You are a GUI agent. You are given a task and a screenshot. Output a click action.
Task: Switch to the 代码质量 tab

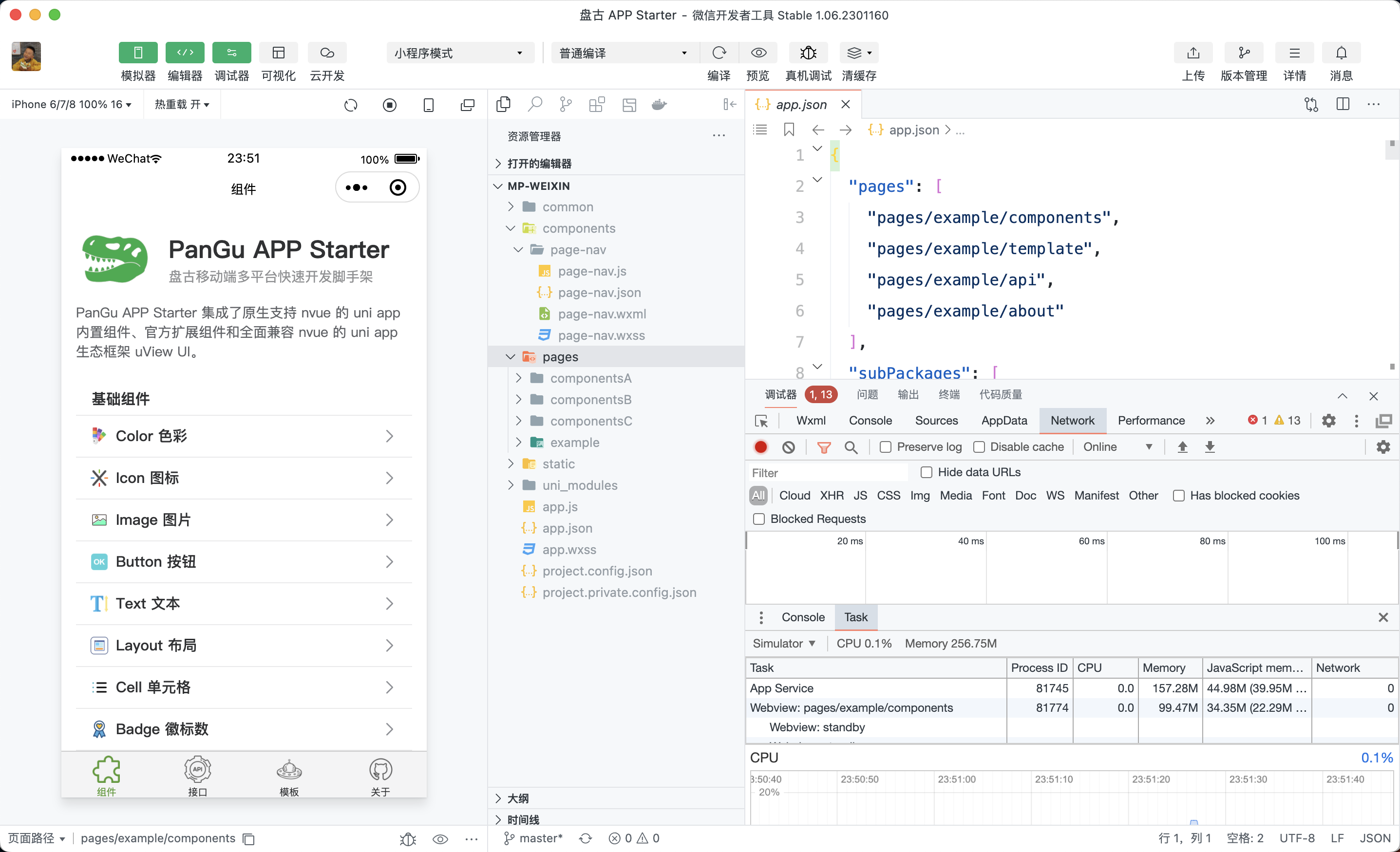[1001, 394]
